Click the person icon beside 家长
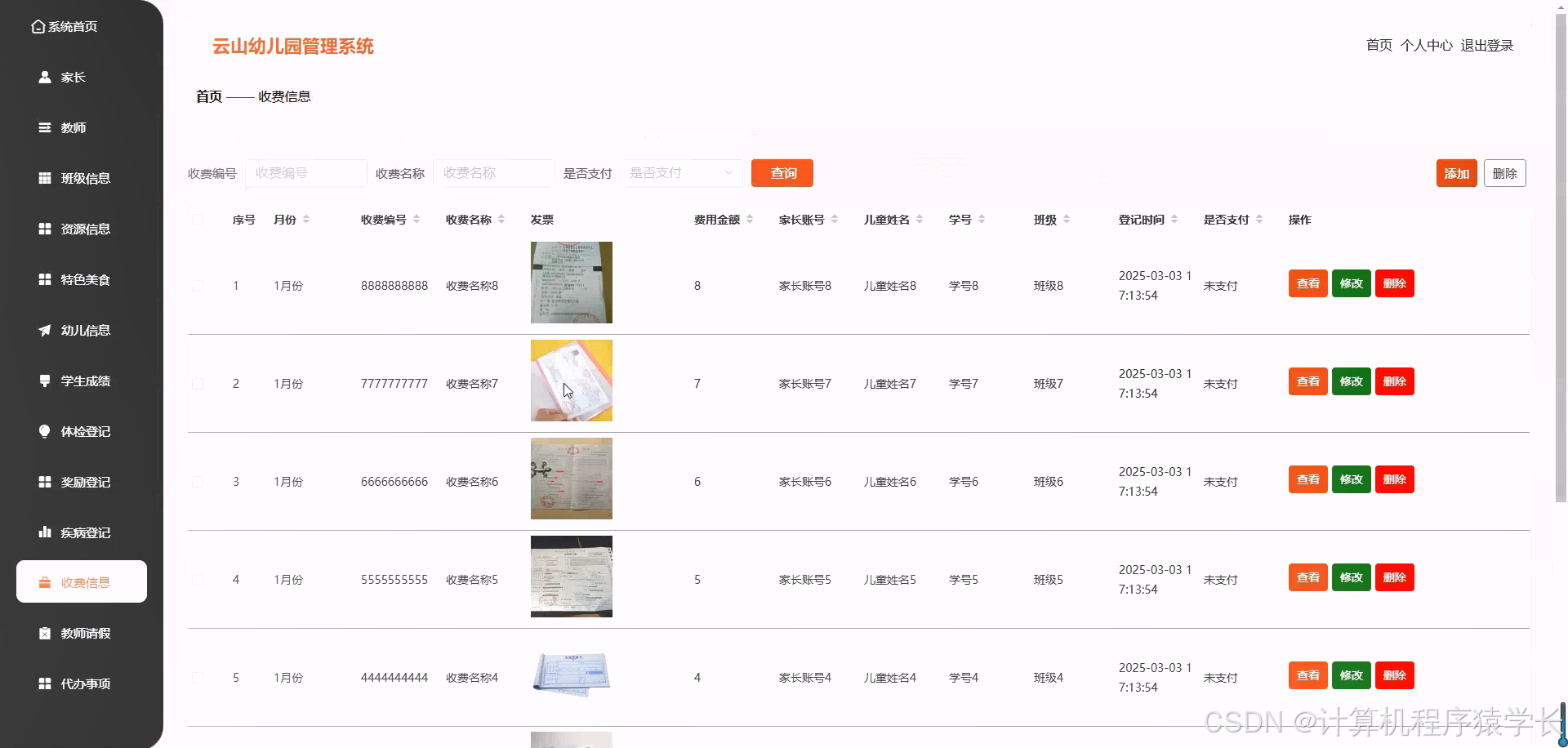The width and height of the screenshot is (1568, 748). click(x=45, y=78)
